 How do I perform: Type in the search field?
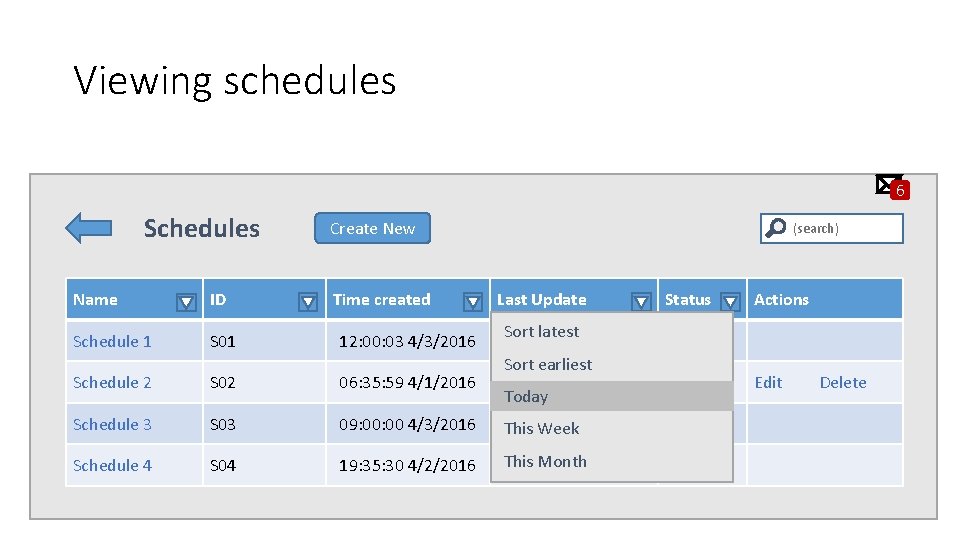pos(843,229)
